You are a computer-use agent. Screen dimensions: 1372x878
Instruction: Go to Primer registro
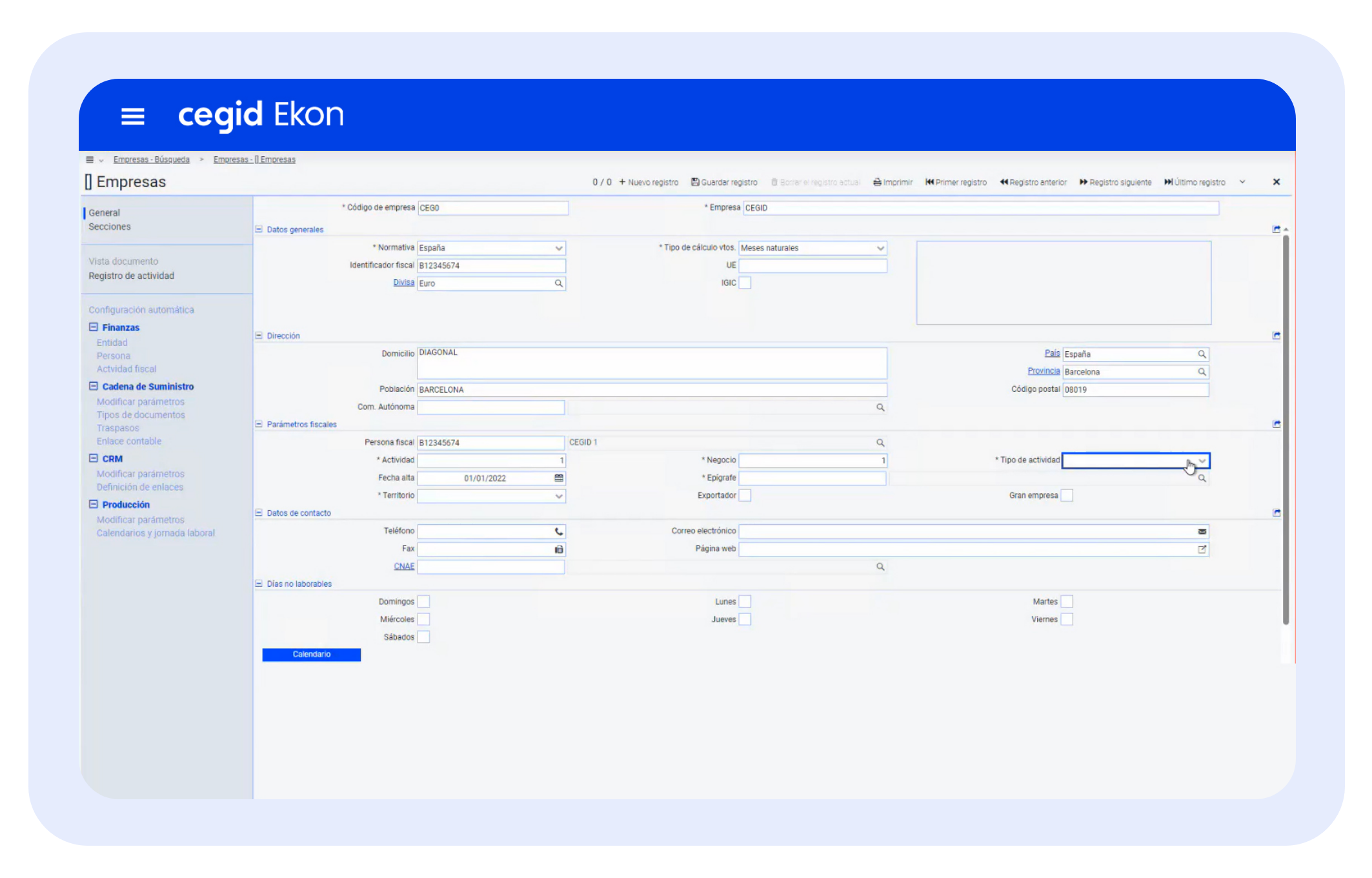pyautogui.click(x=956, y=182)
